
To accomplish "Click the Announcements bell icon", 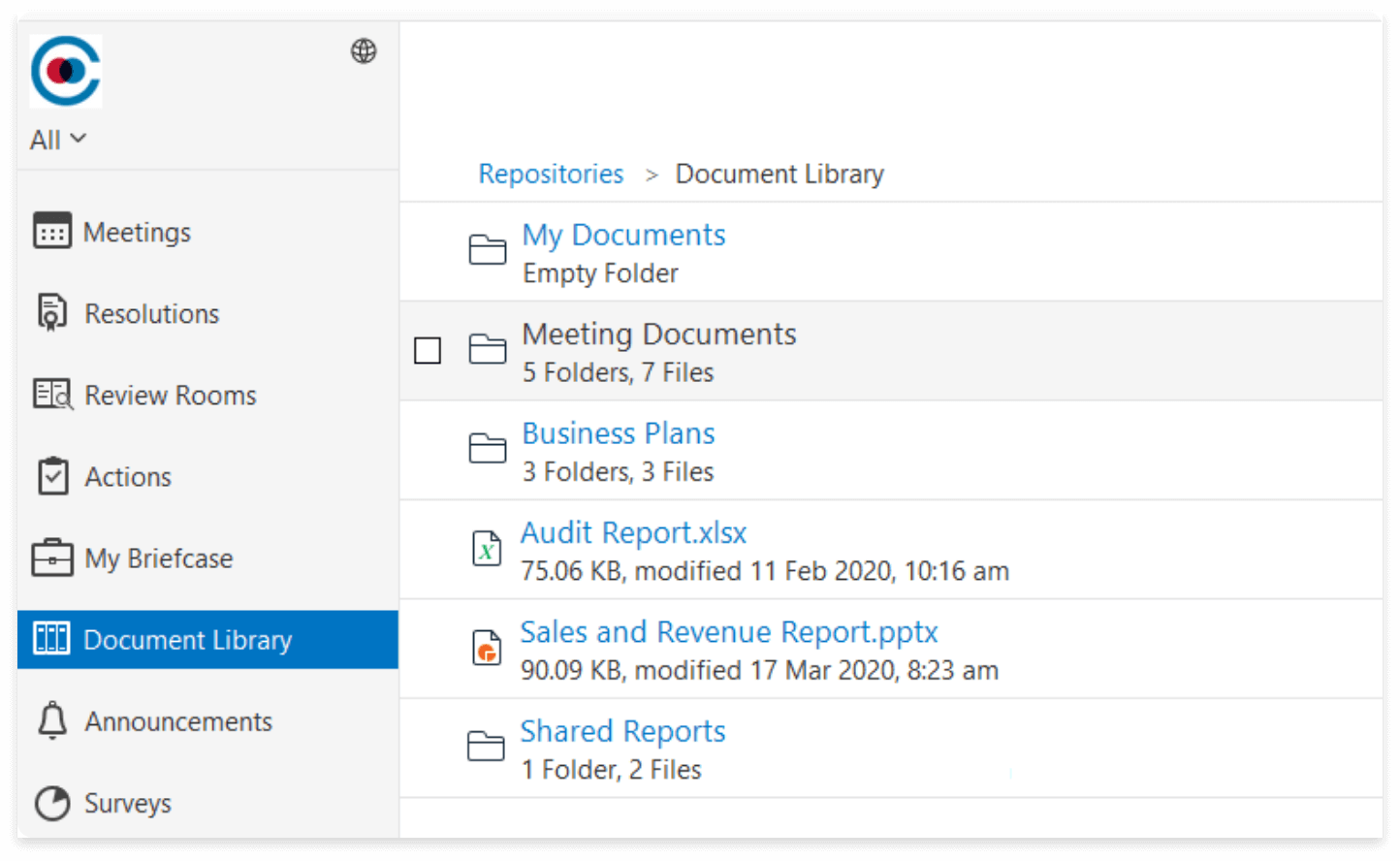I will click(x=50, y=721).
